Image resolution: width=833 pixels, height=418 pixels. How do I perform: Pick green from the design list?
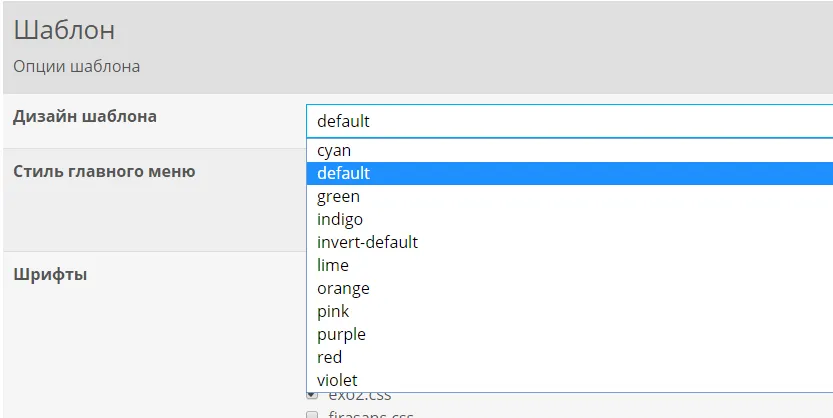pos(338,196)
